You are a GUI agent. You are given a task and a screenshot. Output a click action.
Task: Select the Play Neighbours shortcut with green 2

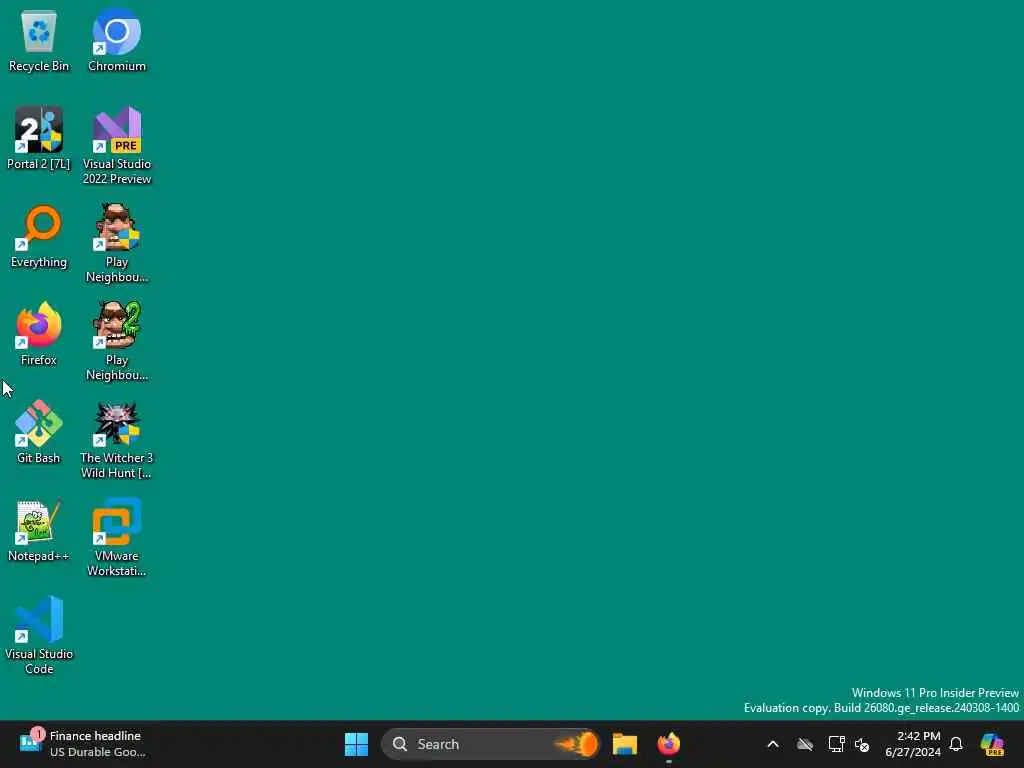coord(117,341)
